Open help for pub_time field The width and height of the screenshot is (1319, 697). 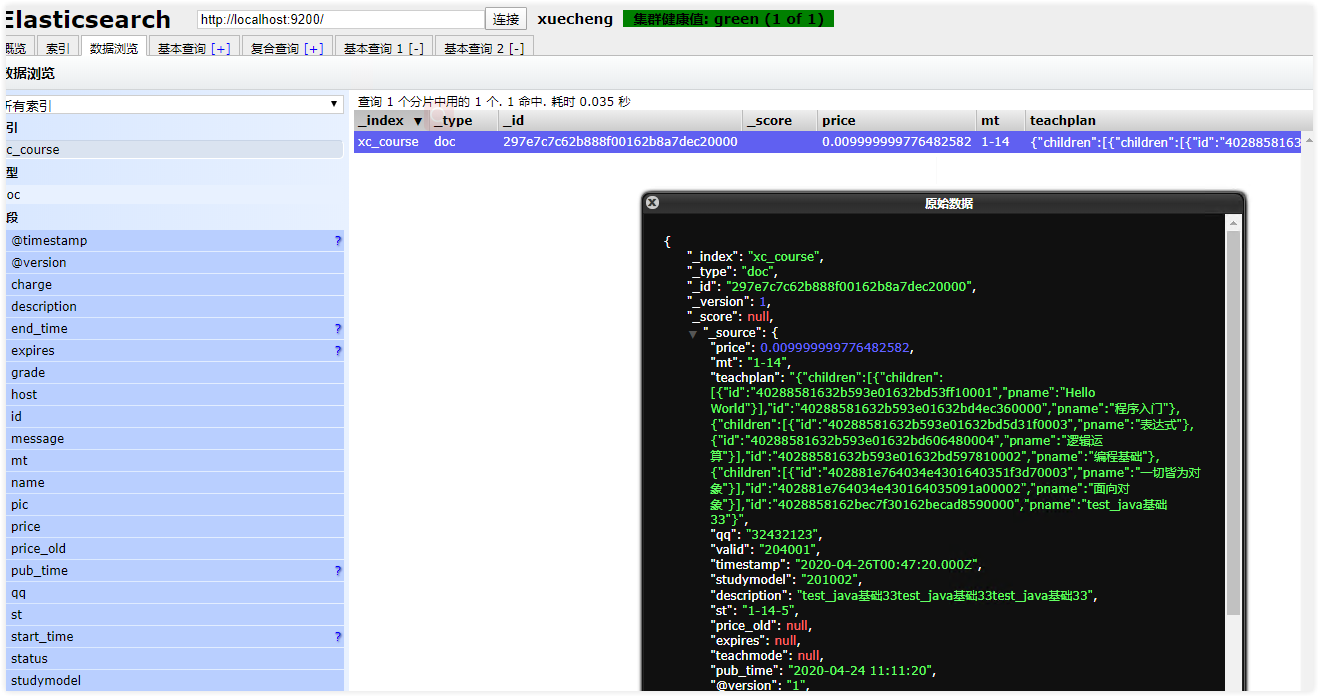338,571
